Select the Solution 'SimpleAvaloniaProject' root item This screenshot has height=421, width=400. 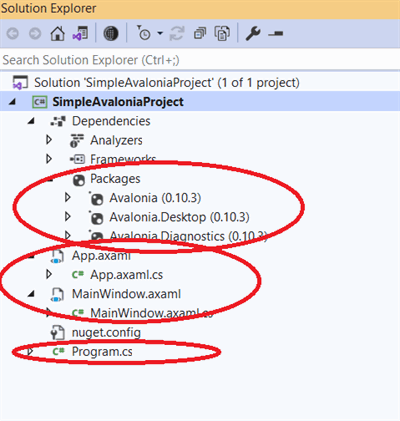[167, 83]
